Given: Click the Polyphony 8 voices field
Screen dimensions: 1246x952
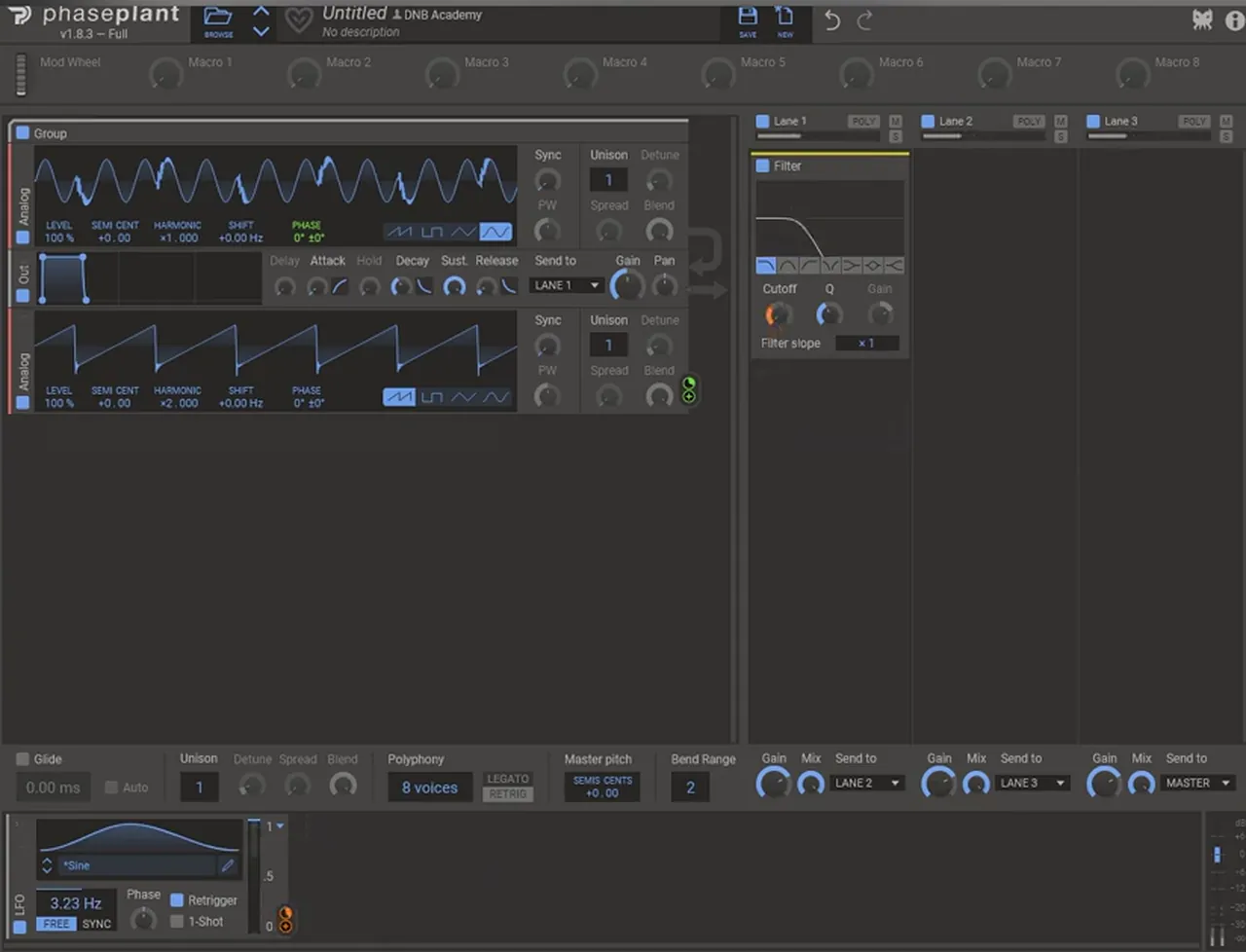Looking at the screenshot, I should (x=429, y=787).
